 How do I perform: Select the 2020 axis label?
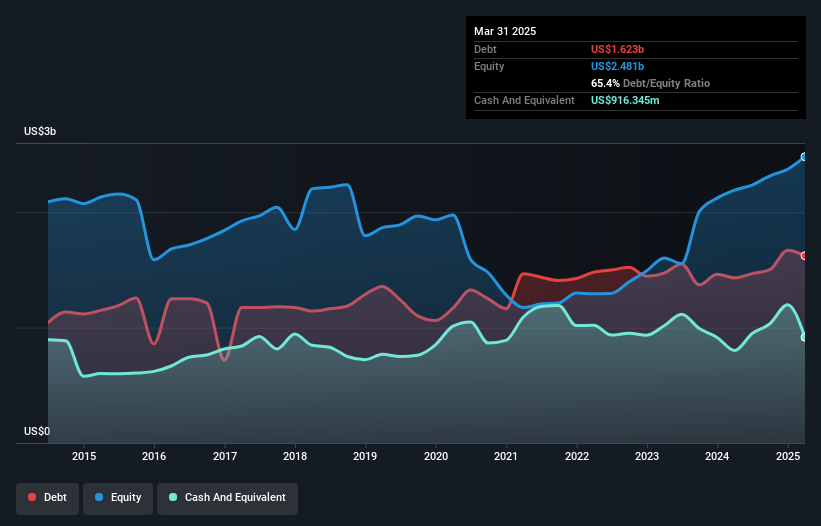(x=436, y=456)
